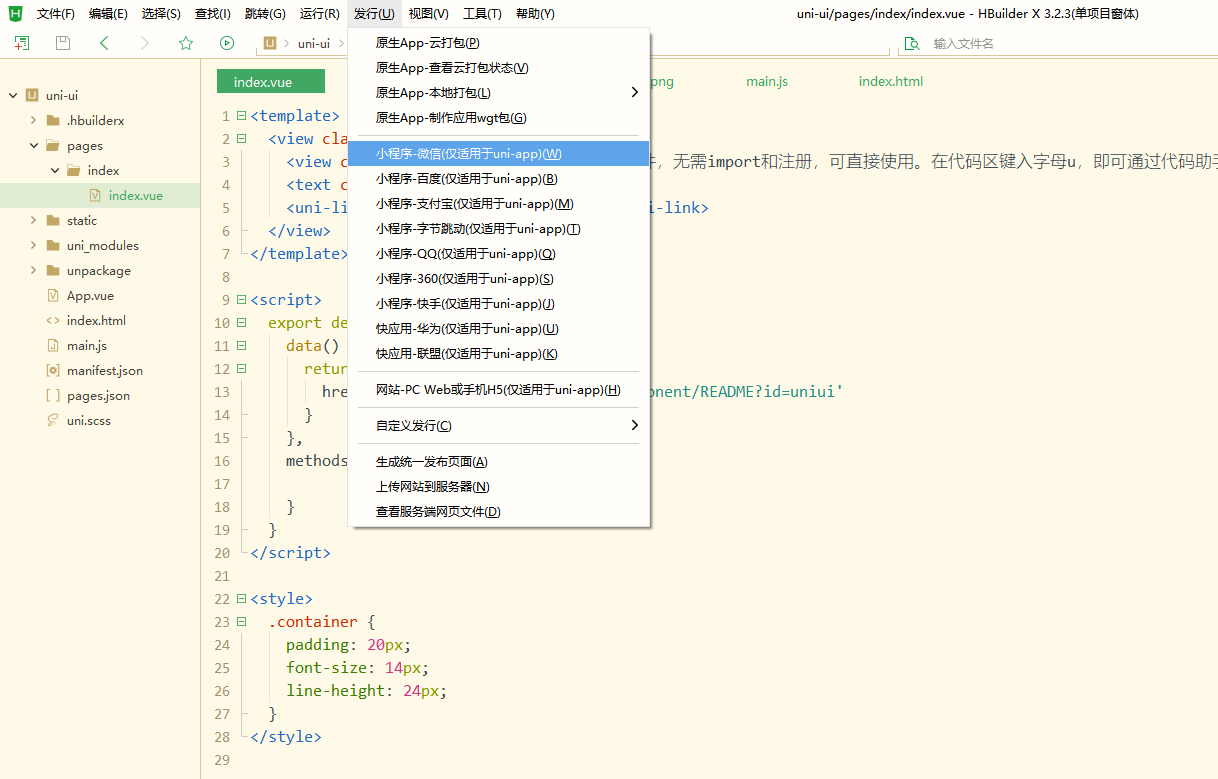
Task: Expand the uni_modules folder
Action: (x=34, y=245)
